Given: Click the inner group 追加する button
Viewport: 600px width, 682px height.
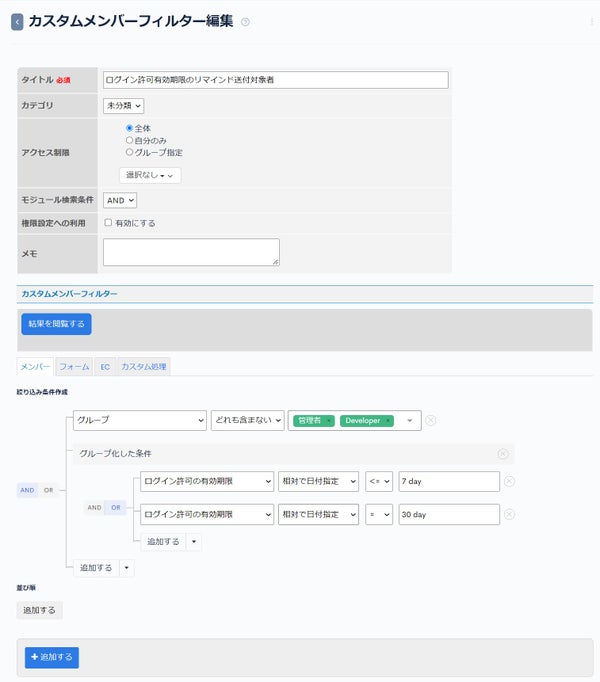Looking at the screenshot, I should tap(163, 542).
